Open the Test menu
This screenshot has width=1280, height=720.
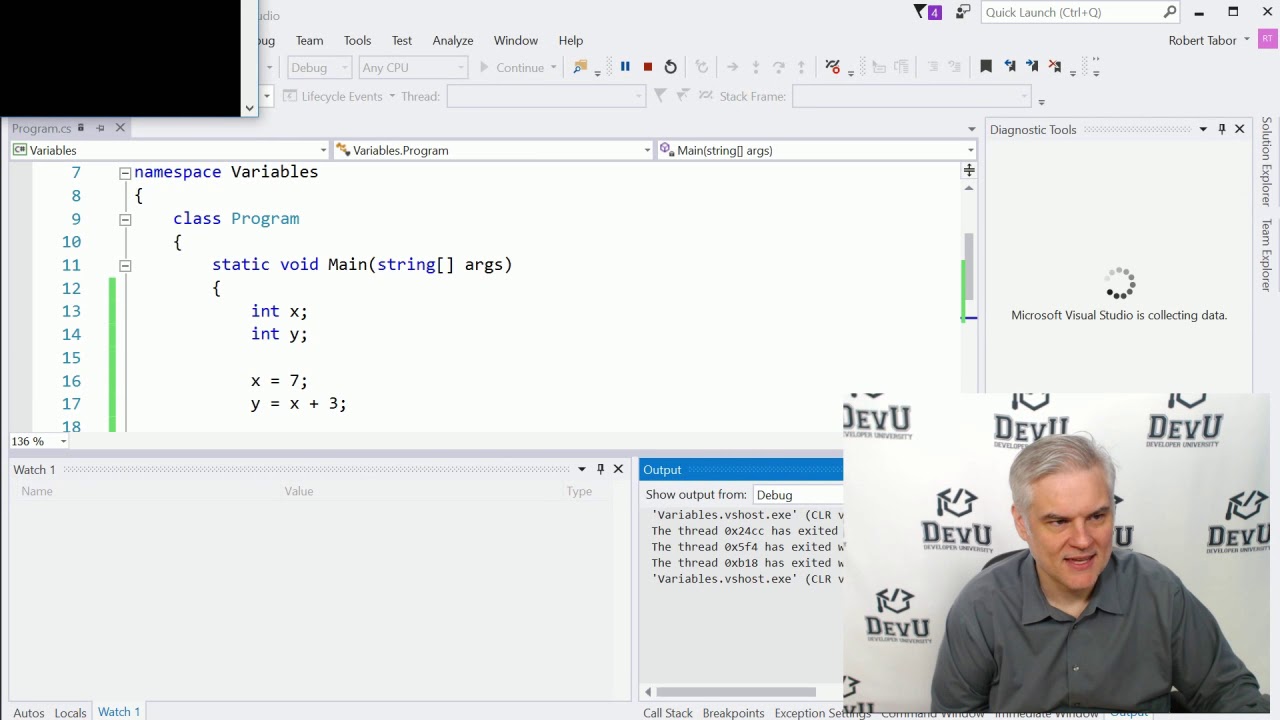click(402, 40)
